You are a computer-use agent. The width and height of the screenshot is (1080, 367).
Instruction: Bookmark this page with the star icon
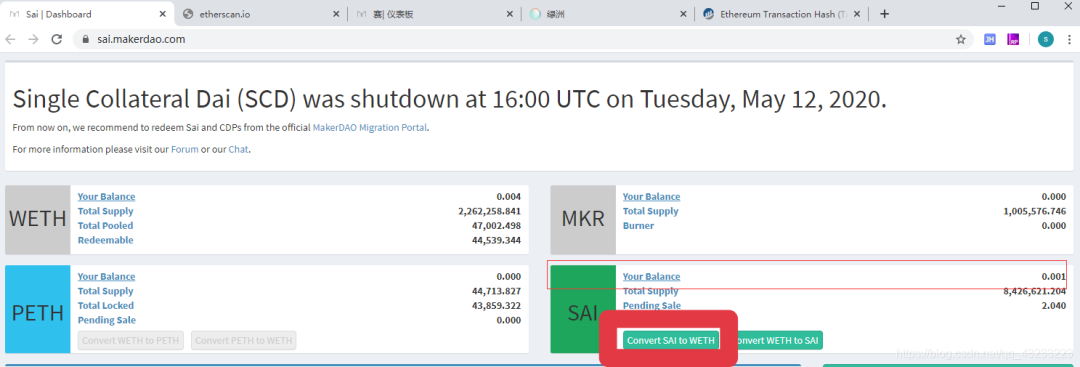point(960,39)
